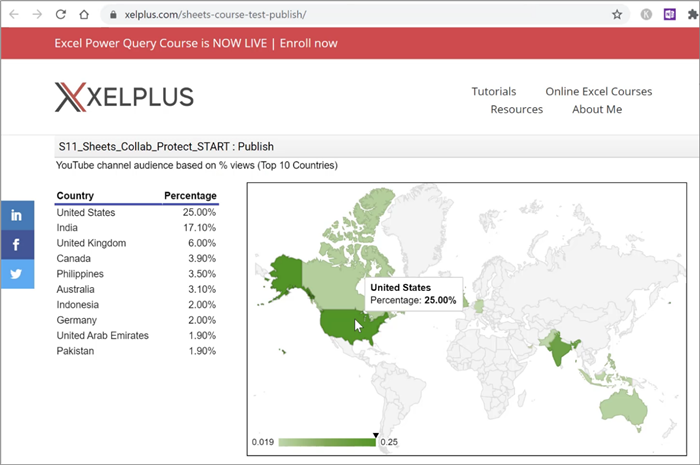Open the Tutorials menu
This screenshot has width=700, height=465.
(494, 91)
